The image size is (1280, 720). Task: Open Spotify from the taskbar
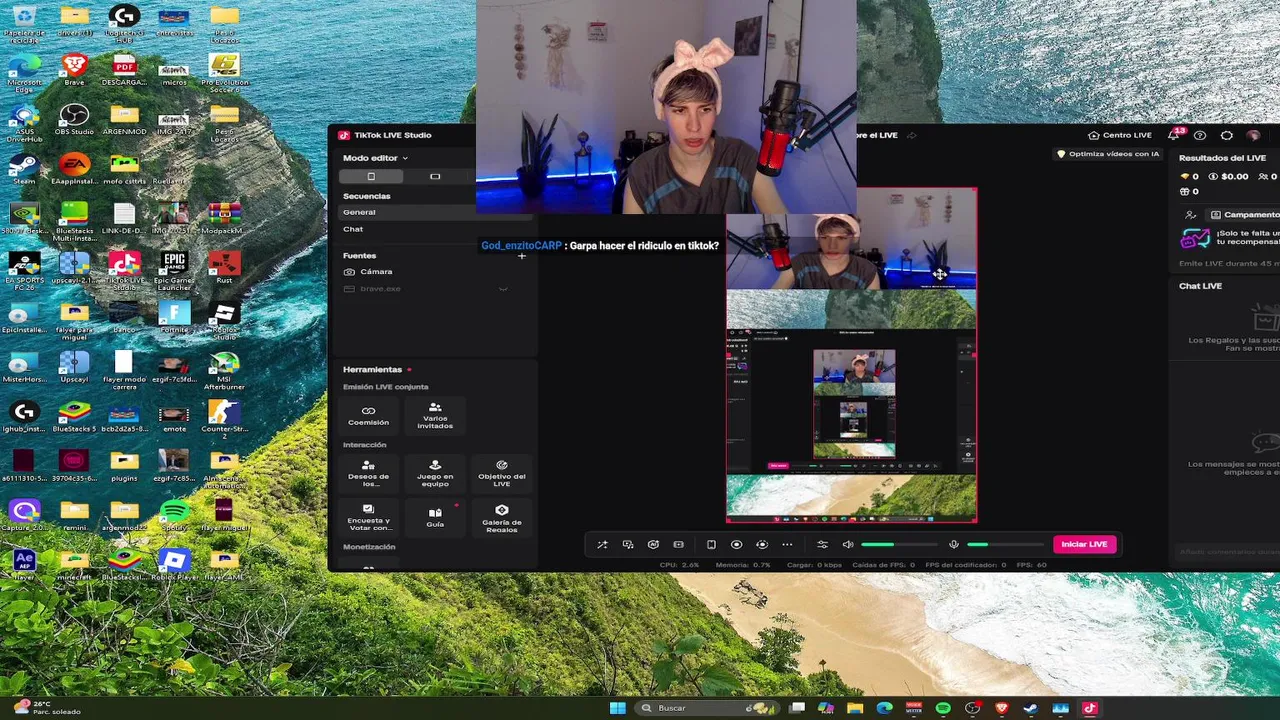943,708
